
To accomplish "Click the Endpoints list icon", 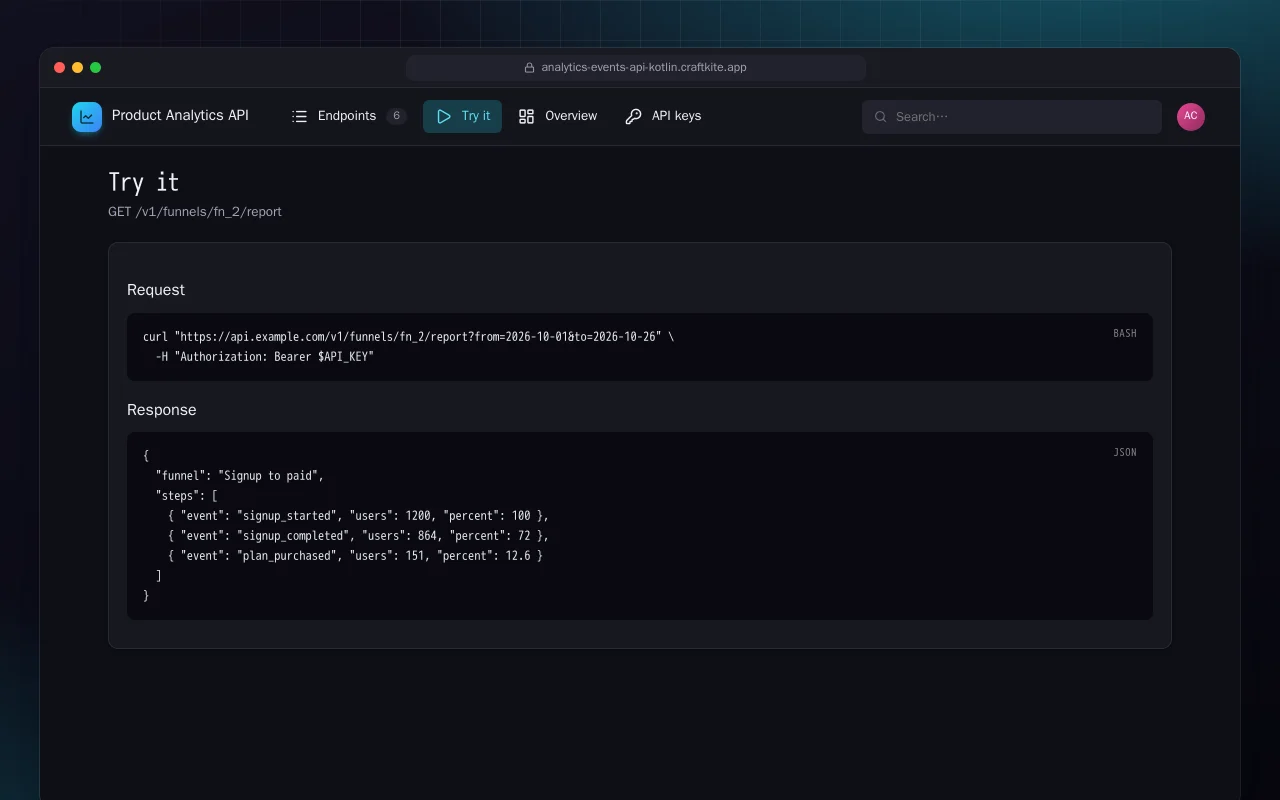I will [x=299, y=116].
